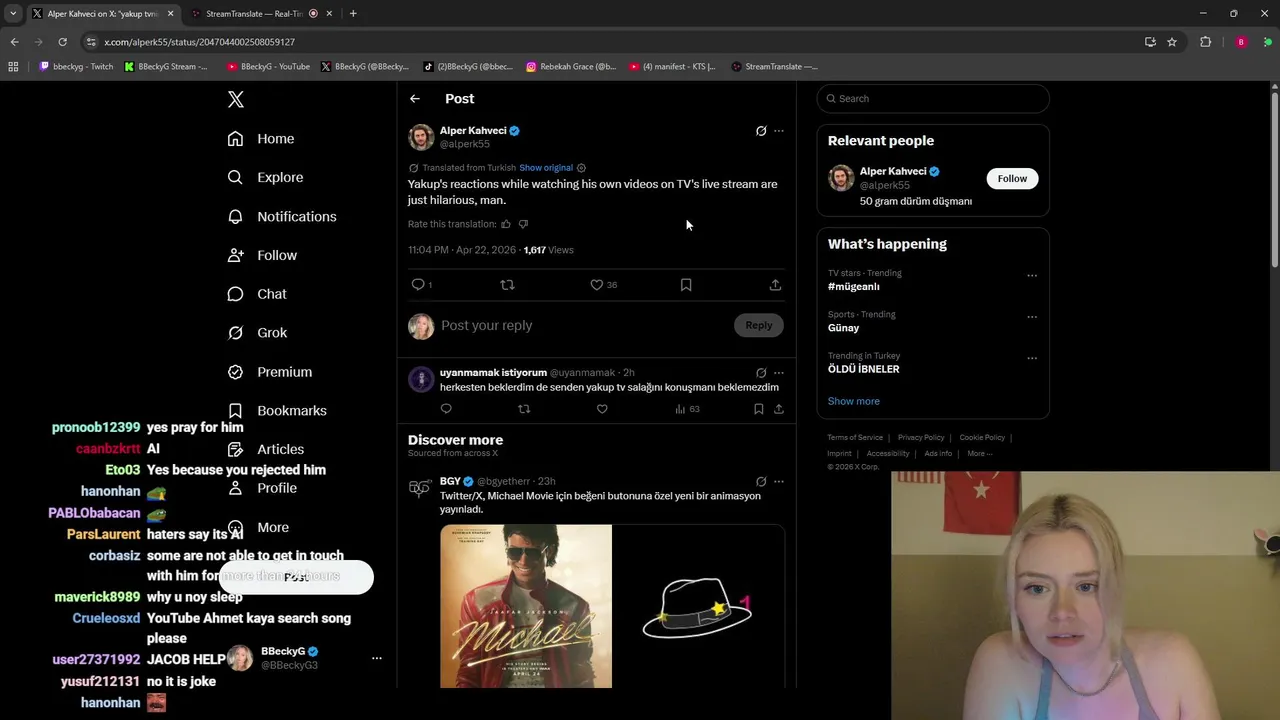Click the reply icon on the main post

418,285
